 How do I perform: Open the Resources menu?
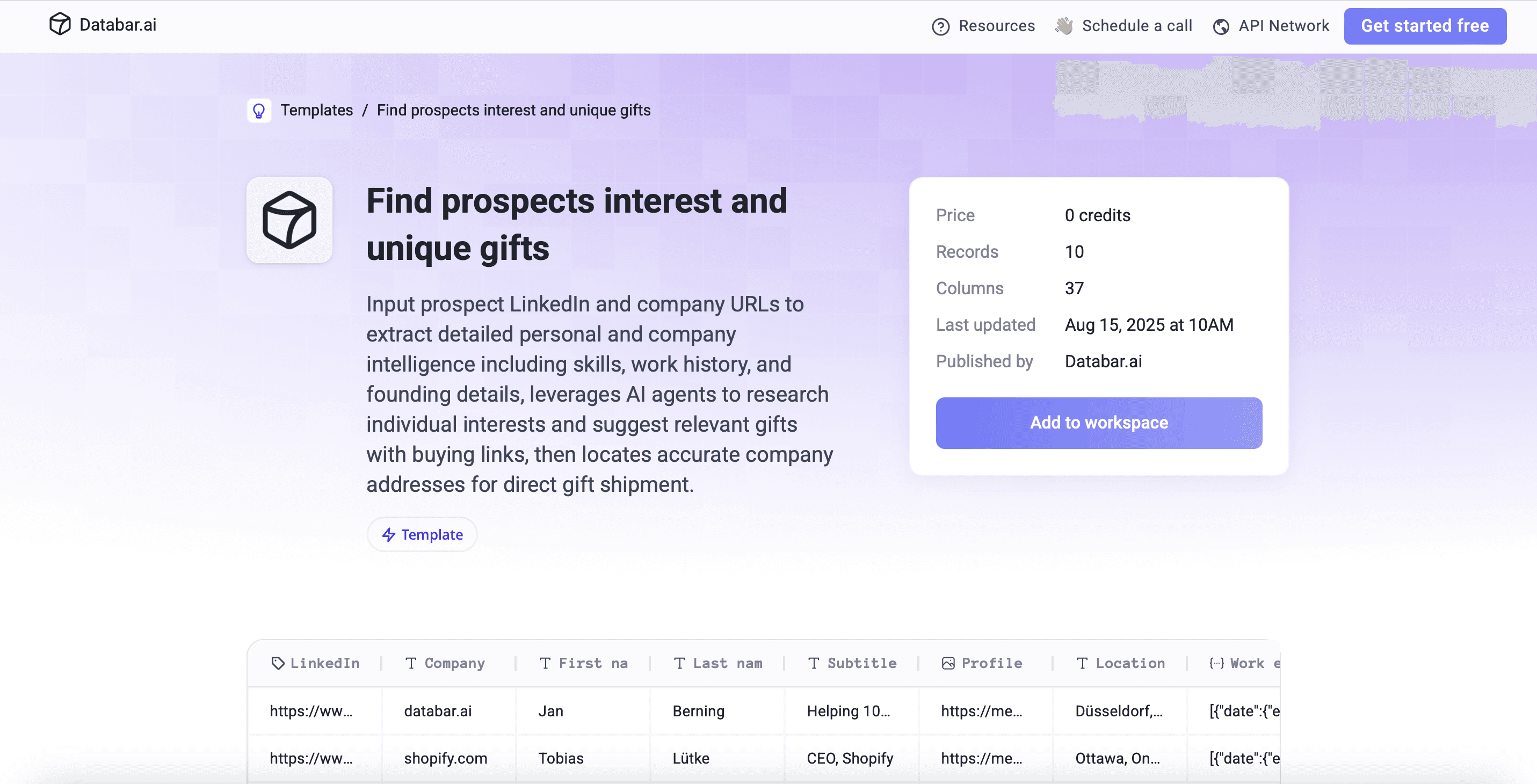[x=996, y=26]
